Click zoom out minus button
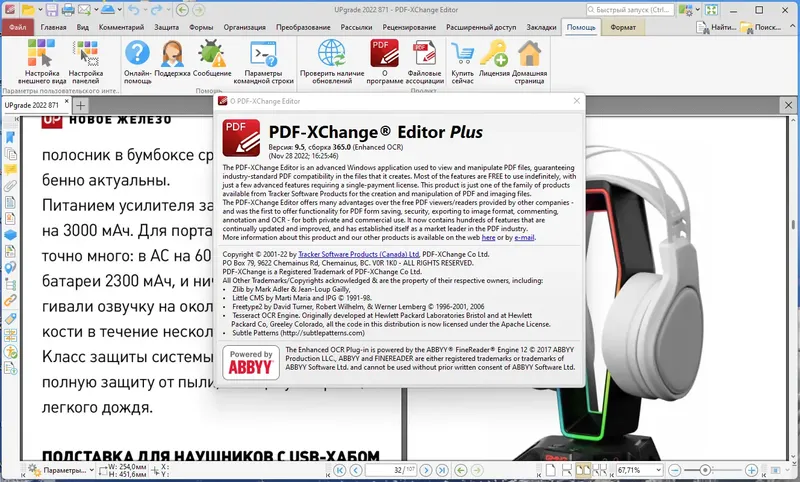The height and width of the screenshot is (482, 800). [x=674, y=470]
